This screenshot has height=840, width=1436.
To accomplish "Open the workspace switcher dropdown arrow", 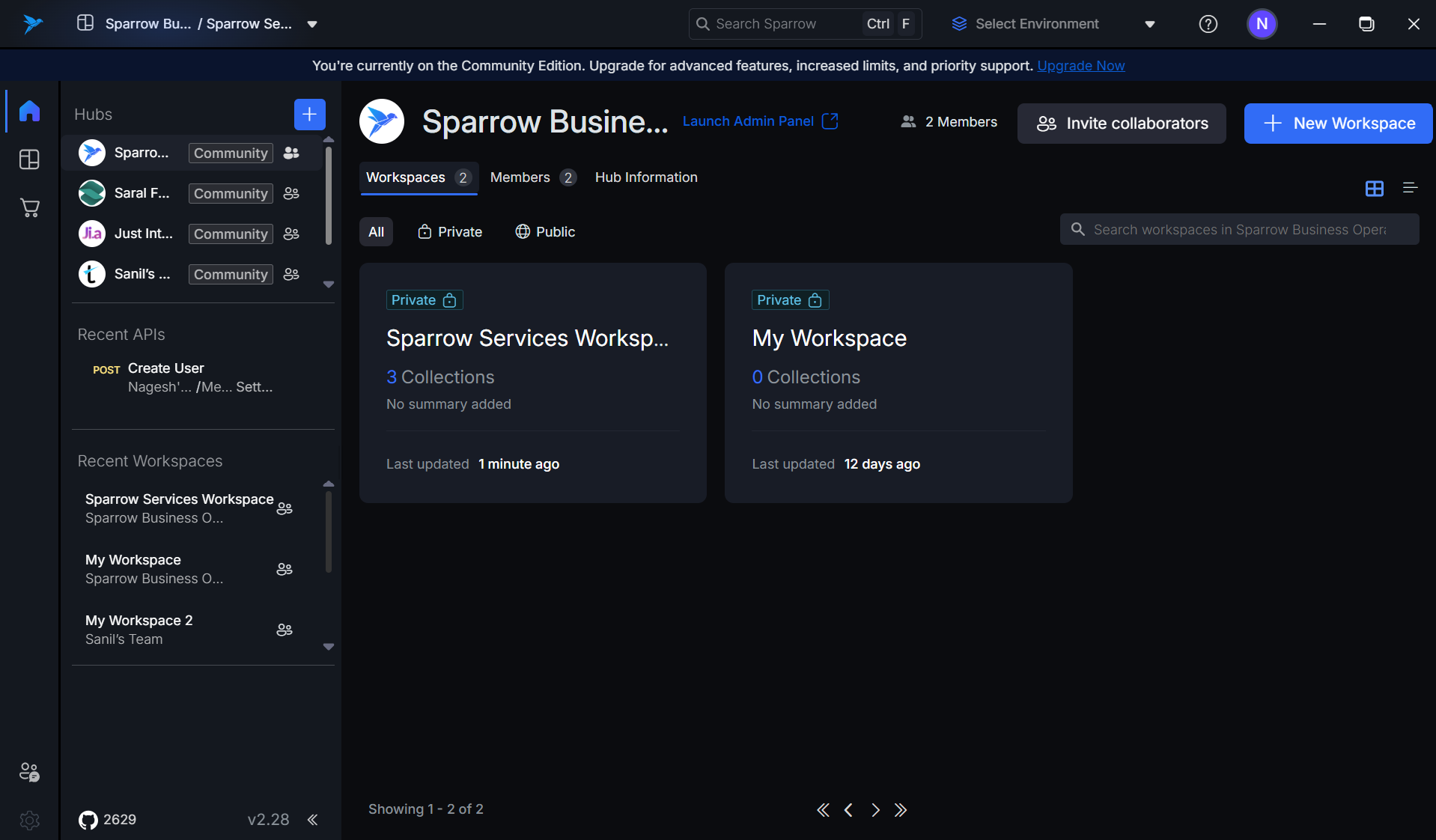I will pyautogui.click(x=312, y=24).
